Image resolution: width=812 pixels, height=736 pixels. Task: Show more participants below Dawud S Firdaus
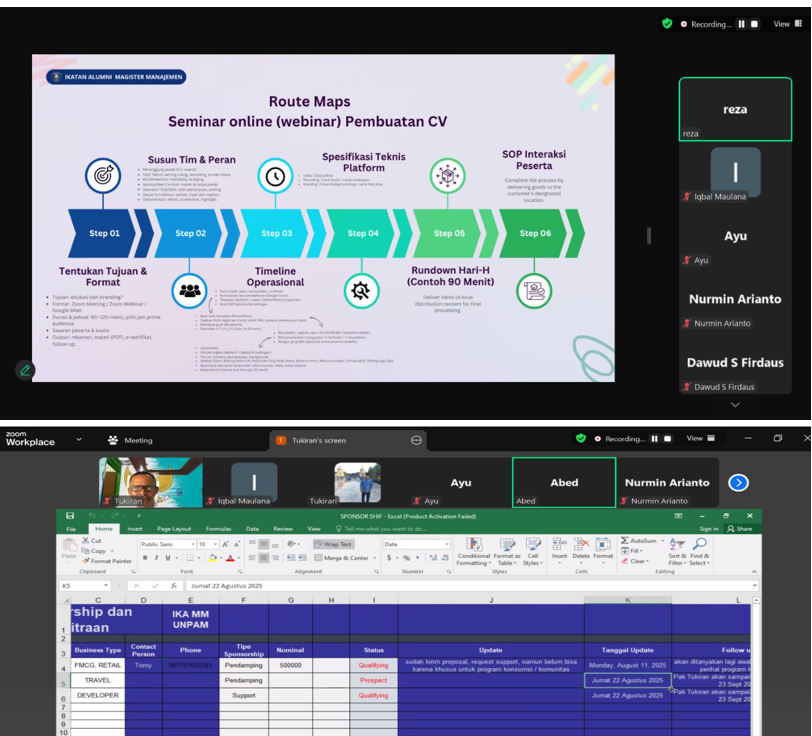[x=735, y=405]
